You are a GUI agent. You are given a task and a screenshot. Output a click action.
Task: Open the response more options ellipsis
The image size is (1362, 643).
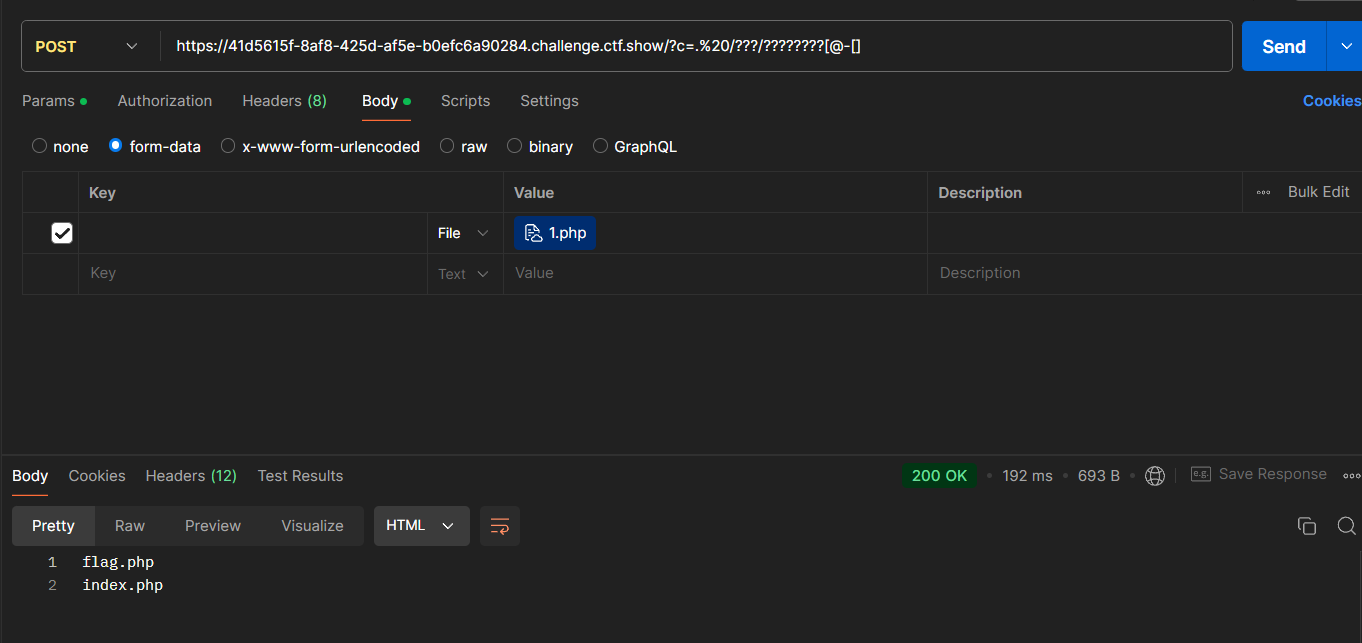click(x=1351, y=476)
